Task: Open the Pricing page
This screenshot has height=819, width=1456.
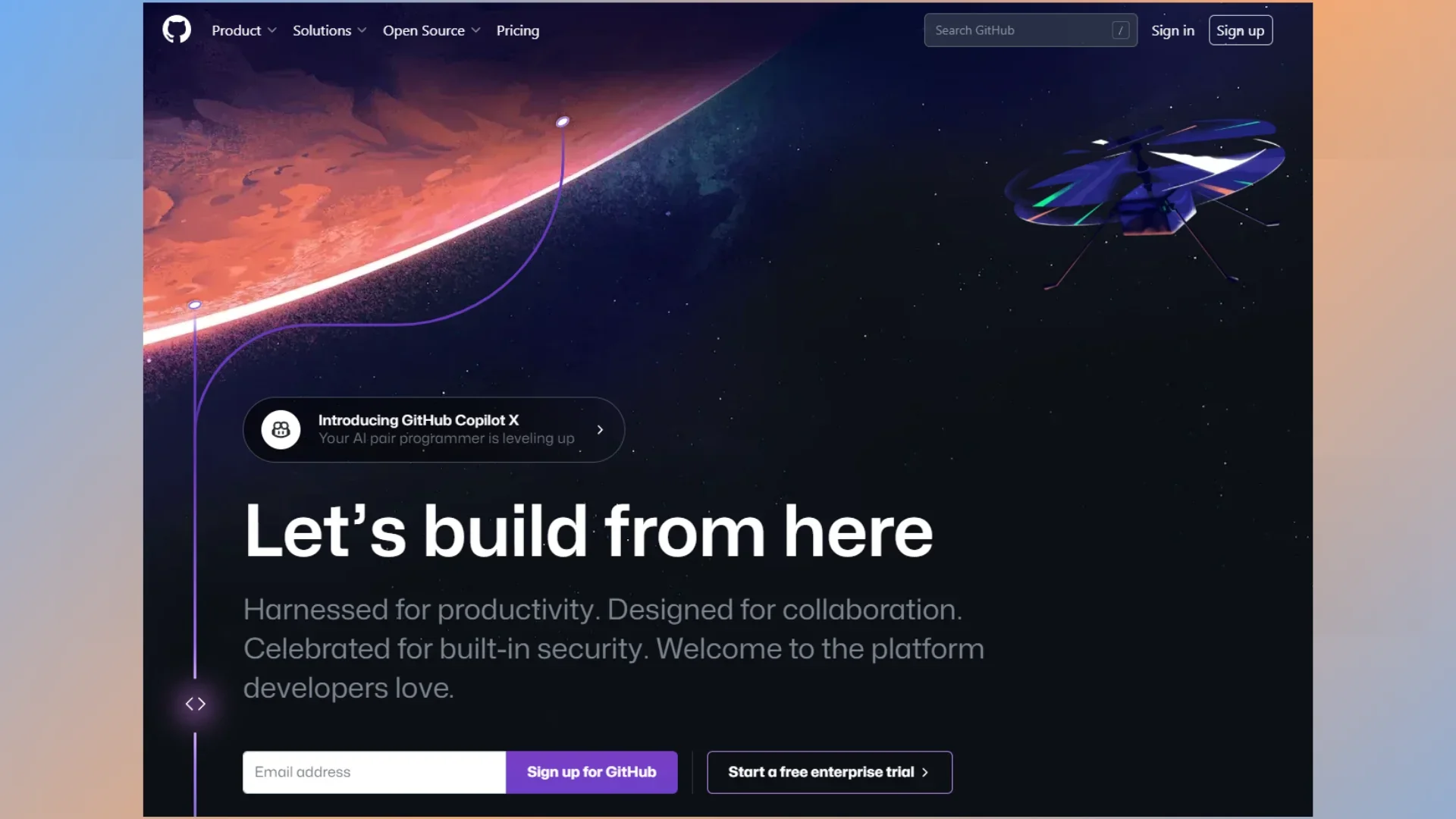Action: coord(518,30)
